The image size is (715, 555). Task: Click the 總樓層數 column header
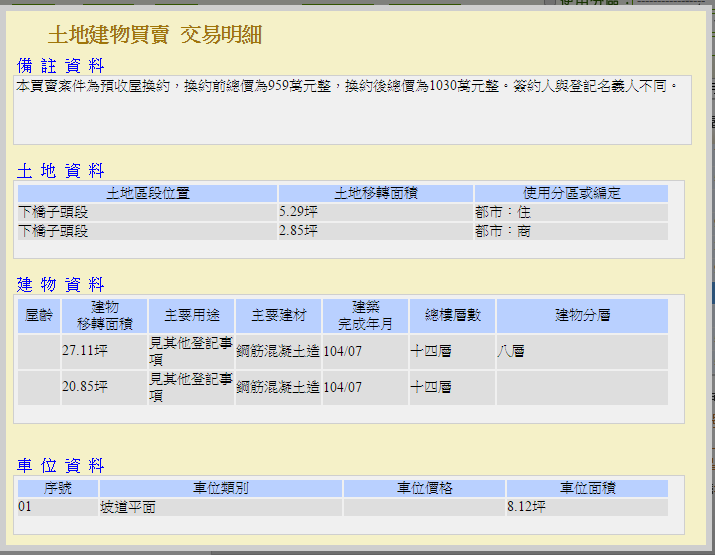tap(452, 316)
